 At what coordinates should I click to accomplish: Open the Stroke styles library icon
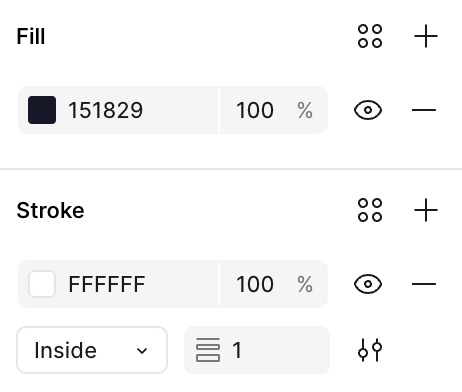pyautogui.click(x=370, y=210)
